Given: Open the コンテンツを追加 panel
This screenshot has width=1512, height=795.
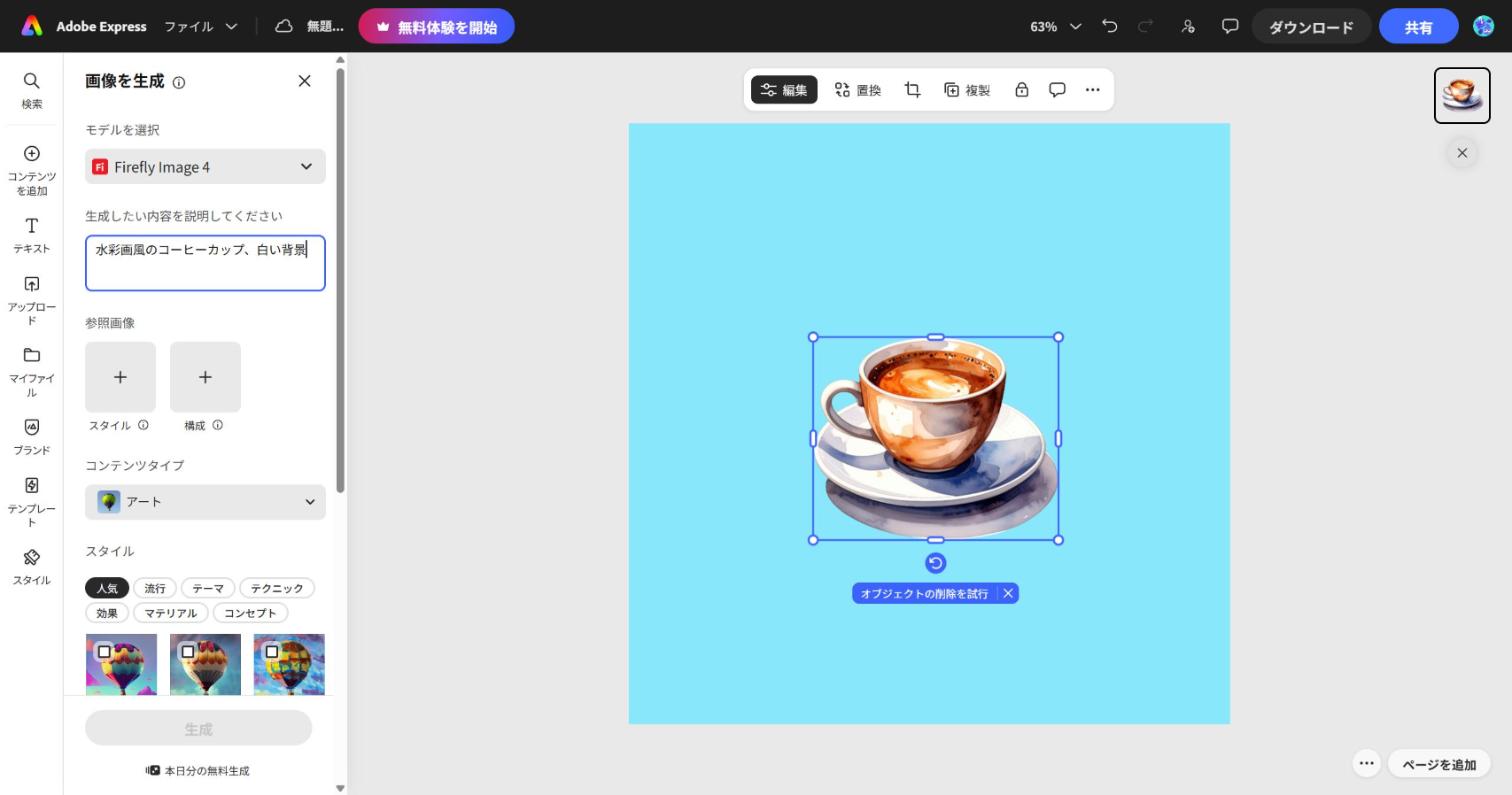Looking at the screenshot, I should pyautogui.click(x=32, y=170).
